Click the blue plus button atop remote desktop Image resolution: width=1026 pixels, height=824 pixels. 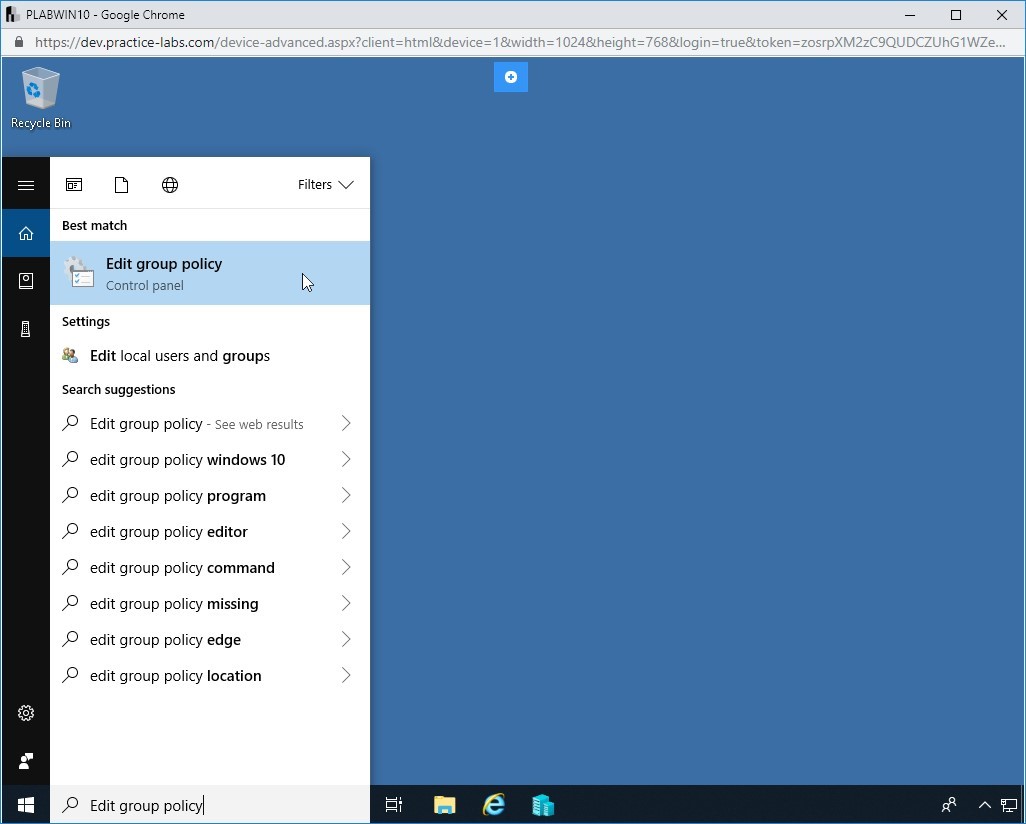click(511, 77)
